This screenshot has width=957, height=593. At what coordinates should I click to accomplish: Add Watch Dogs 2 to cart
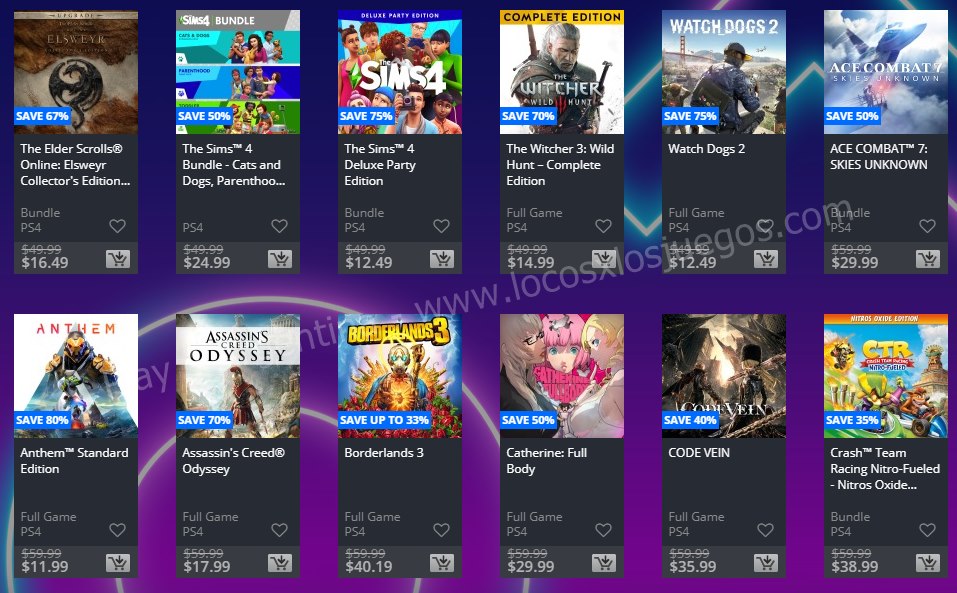765,259
